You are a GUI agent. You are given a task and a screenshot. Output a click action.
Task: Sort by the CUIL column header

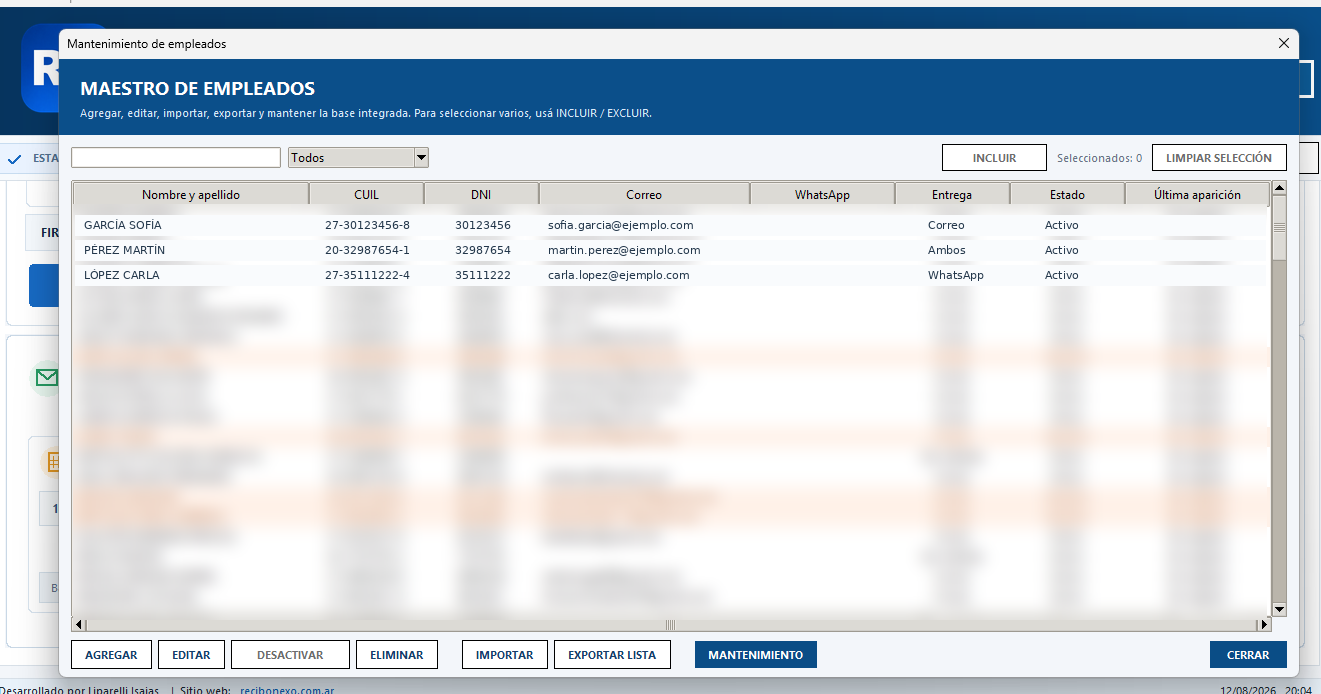(367, 195)
